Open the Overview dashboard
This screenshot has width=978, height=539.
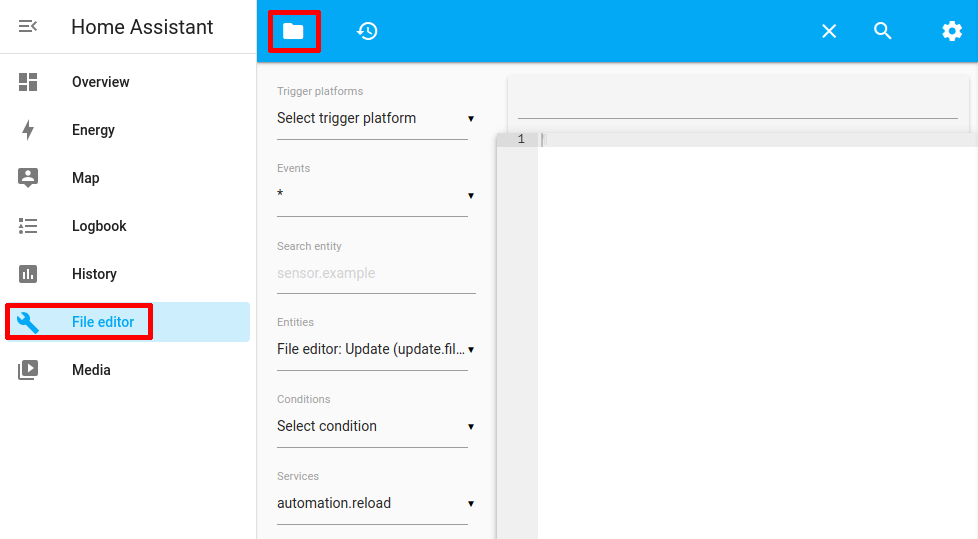(x=127, y=82)
